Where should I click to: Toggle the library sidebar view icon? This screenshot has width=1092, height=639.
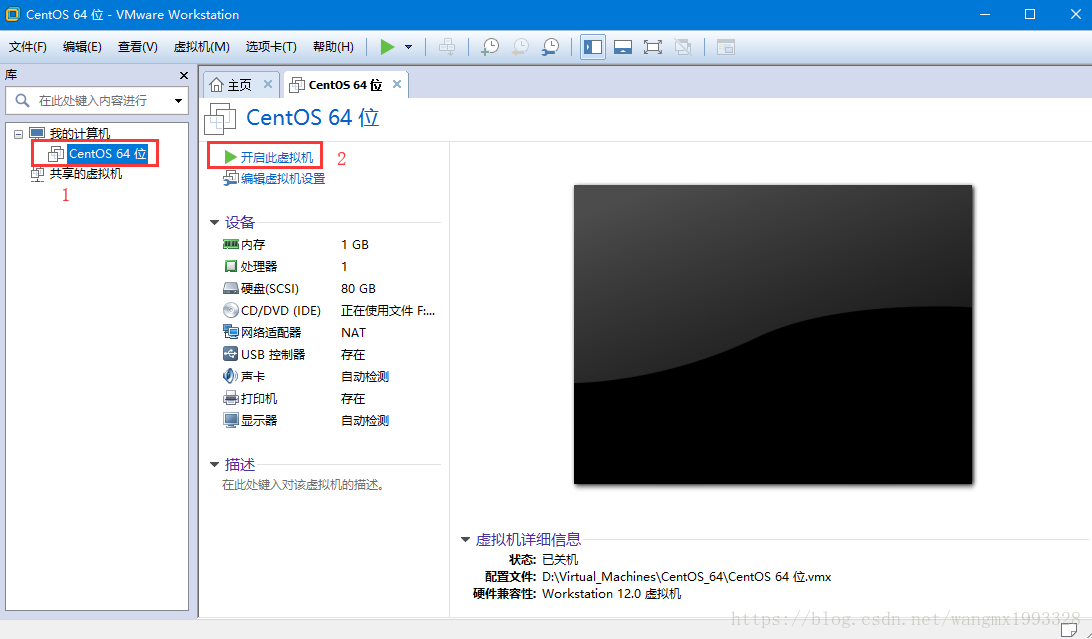(x=593, y=47)
